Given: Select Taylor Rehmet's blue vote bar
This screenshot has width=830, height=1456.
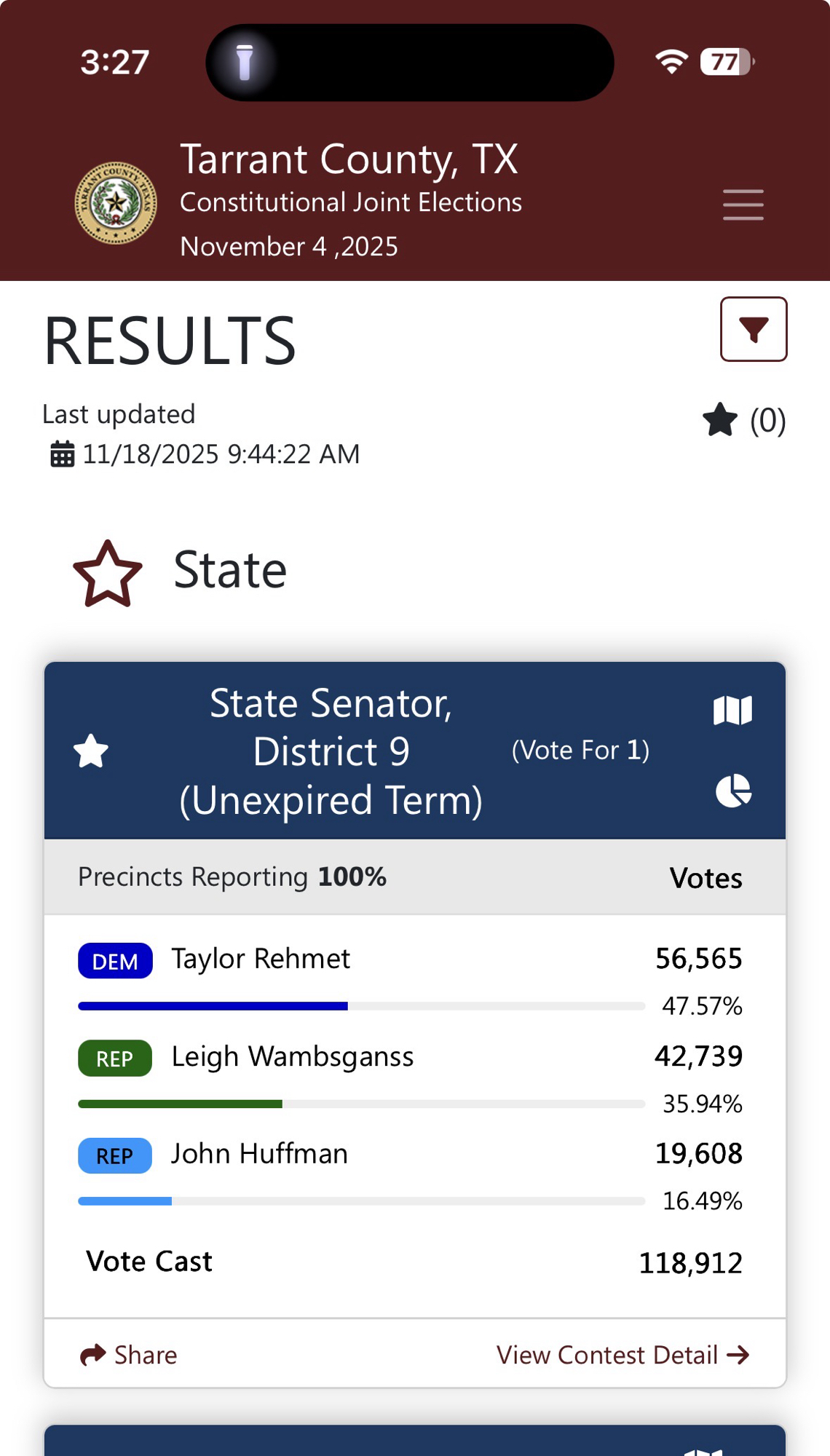Looking at the screenshot, I should [x=213, y=1006].
